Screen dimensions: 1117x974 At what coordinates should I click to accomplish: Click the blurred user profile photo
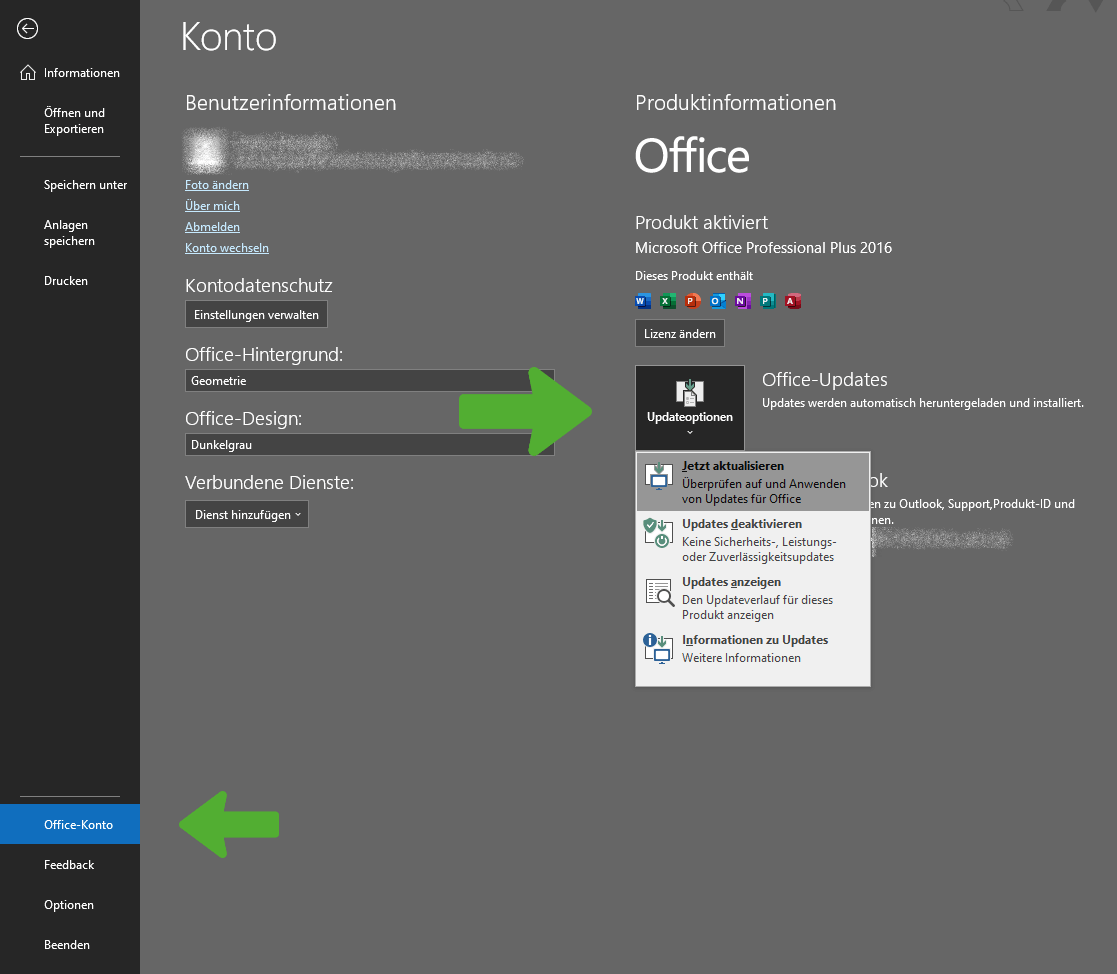206,151
